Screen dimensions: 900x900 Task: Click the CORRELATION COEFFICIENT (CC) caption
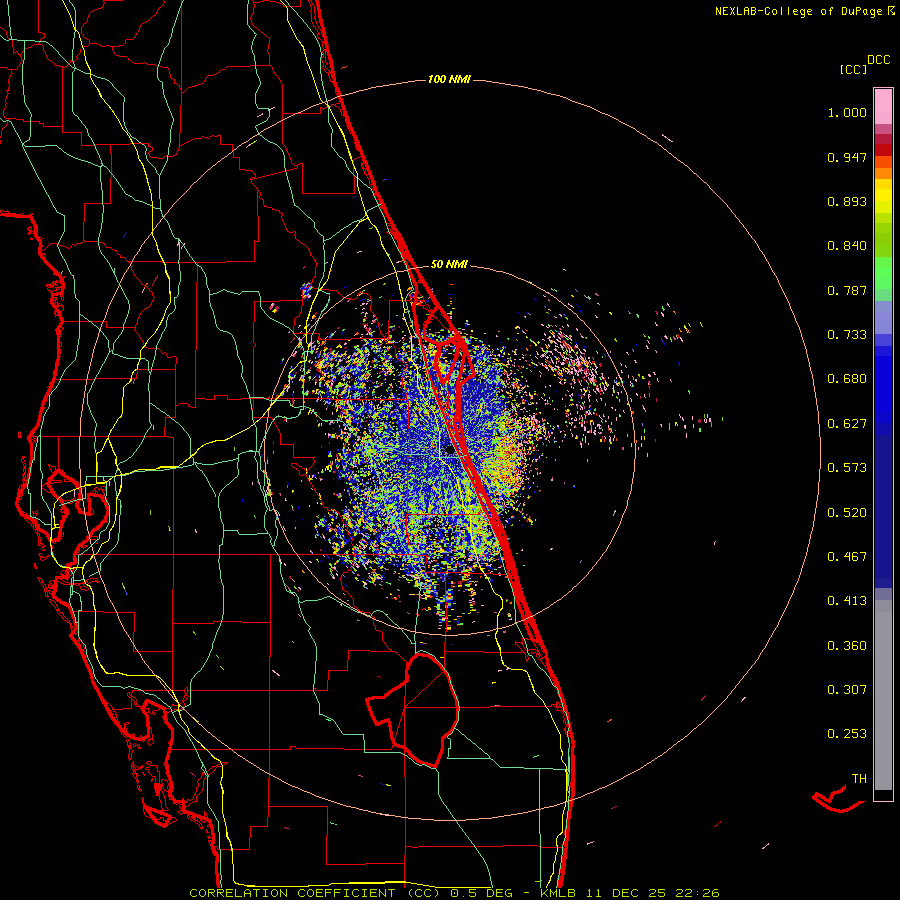click(315, 893)
